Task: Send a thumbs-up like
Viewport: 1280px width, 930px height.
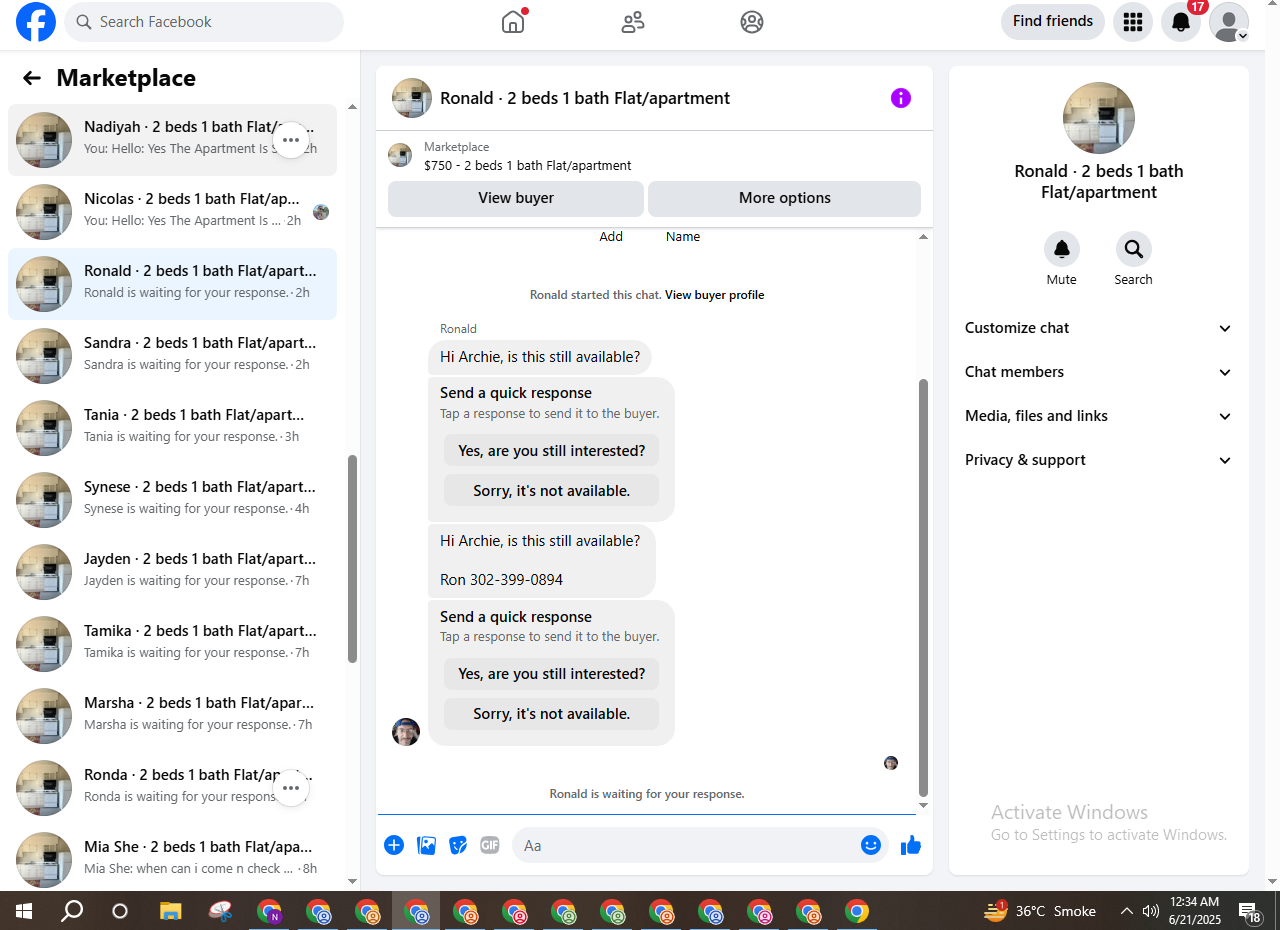Action: click(x=910, y=846)
